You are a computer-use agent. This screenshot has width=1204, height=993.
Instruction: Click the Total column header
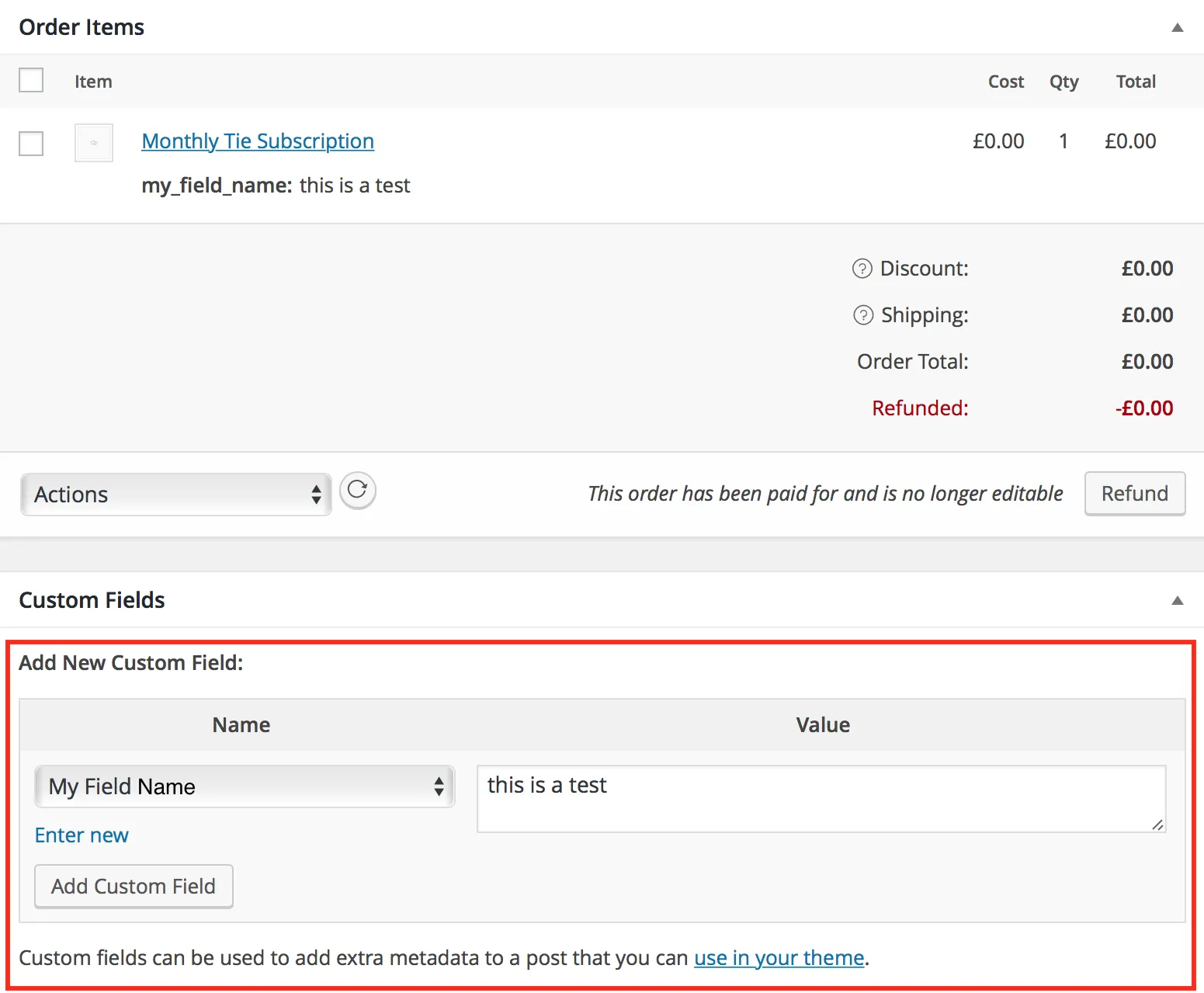point(1135,82)
